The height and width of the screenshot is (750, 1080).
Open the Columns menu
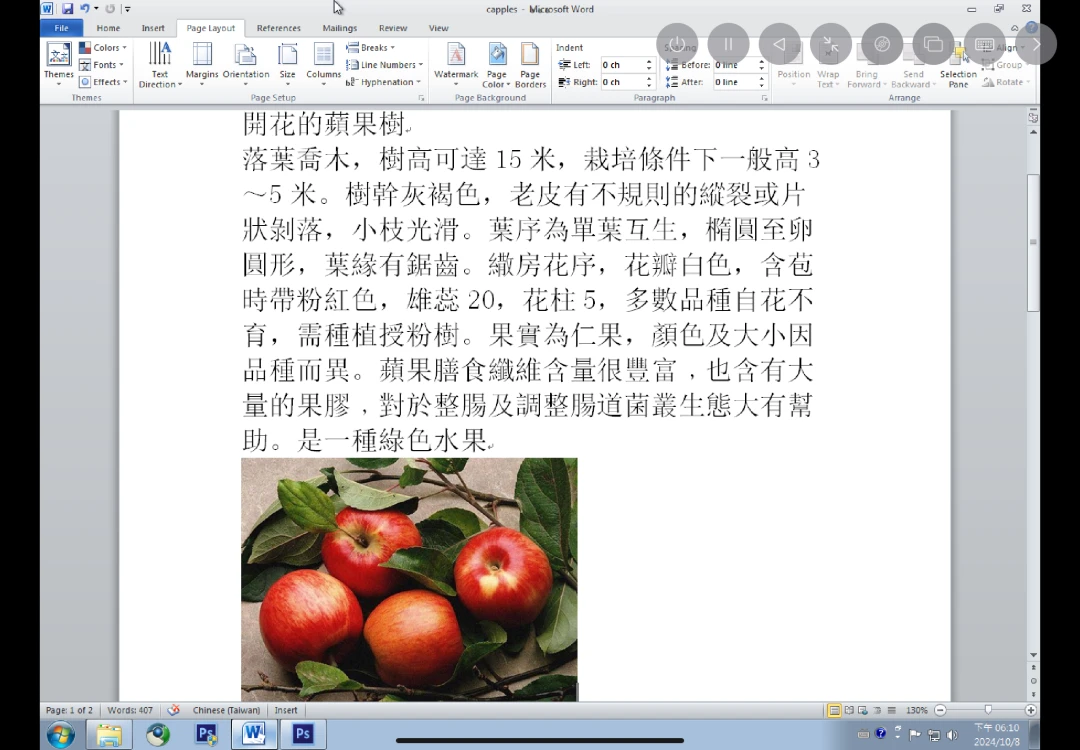pos(323,64)
